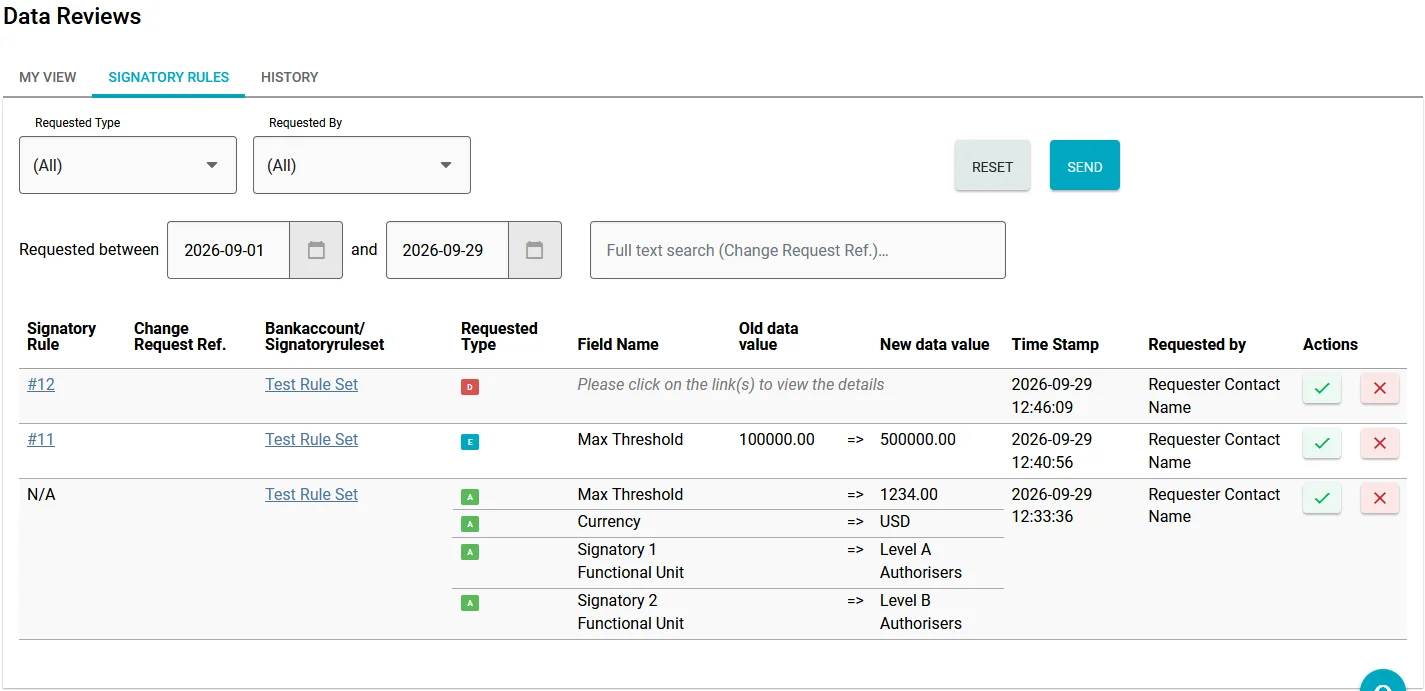Click the new value 500000.00
This screenshot has height=691, width=1425.
918,440
